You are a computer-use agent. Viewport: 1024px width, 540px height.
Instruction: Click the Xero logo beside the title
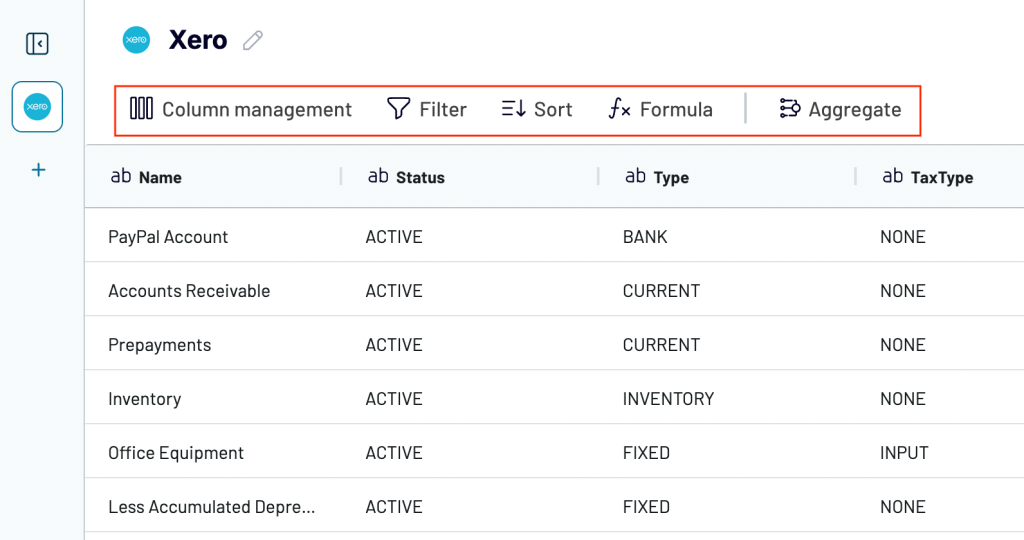[x=136, y=40]
